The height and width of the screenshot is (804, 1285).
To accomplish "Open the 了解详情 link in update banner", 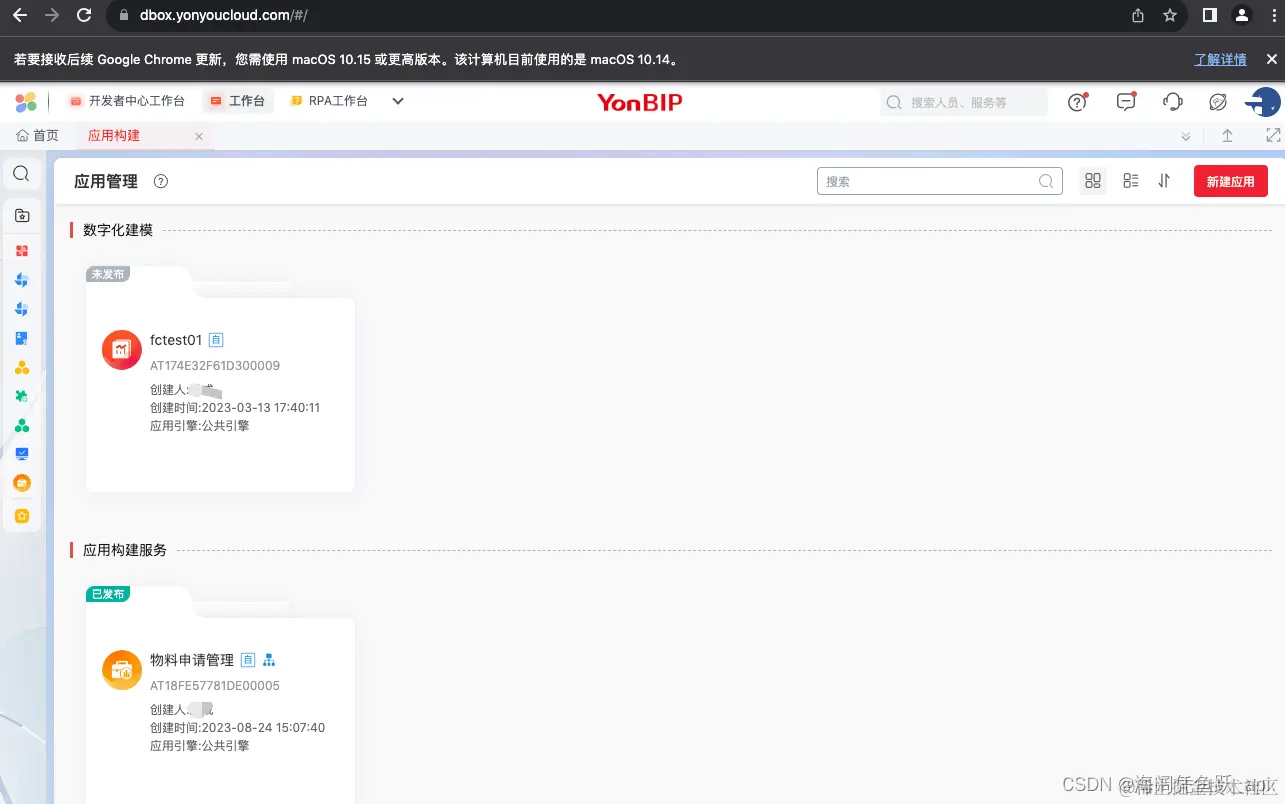I will (1220, 60).
